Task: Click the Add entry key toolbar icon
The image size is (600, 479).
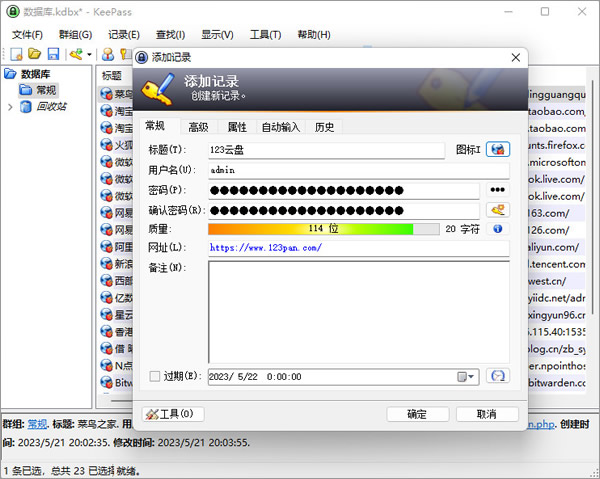Action: tap(77, 54)
